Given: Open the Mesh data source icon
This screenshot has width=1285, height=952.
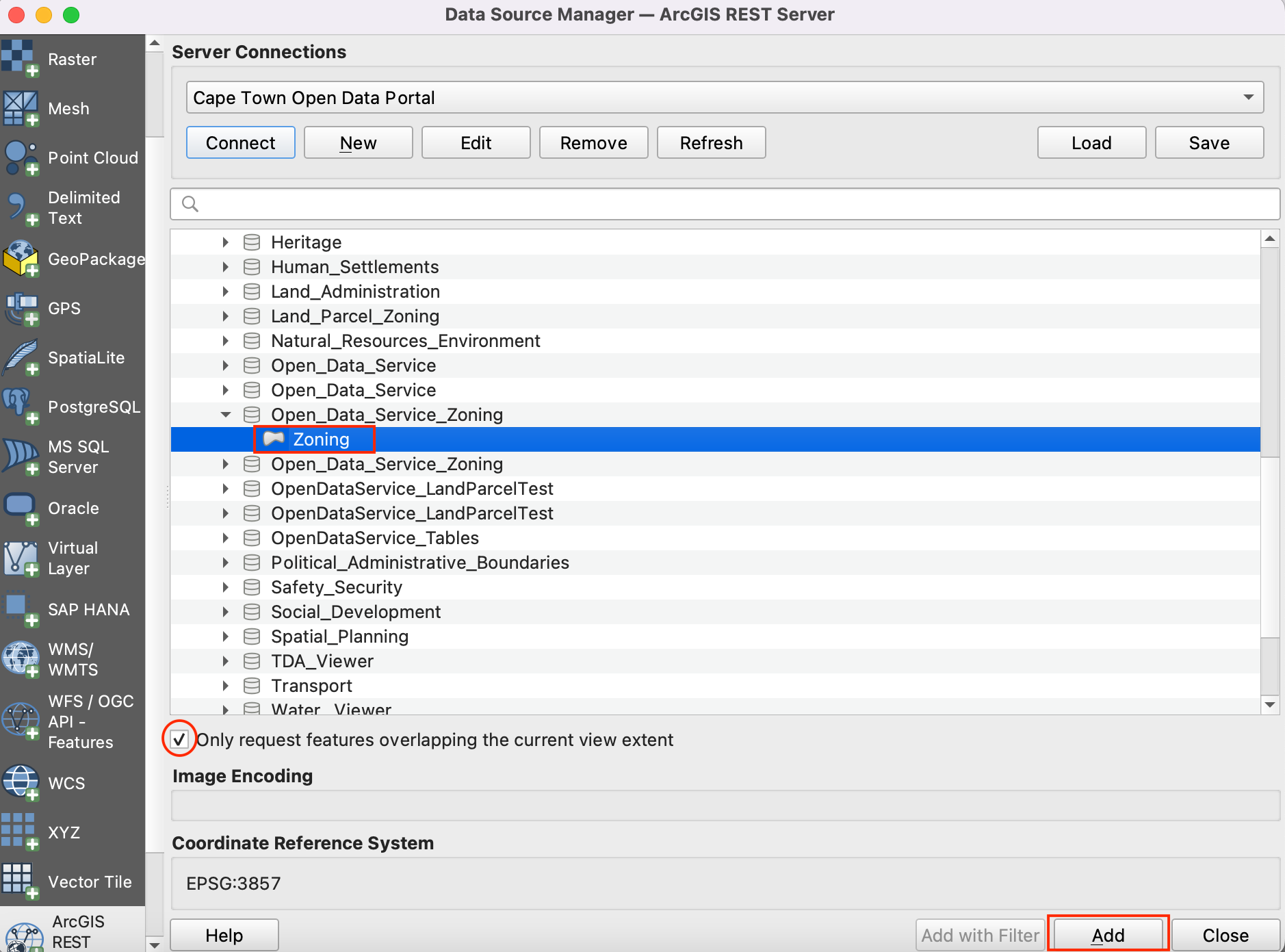Looking at the screenshot, I should 21,109.
